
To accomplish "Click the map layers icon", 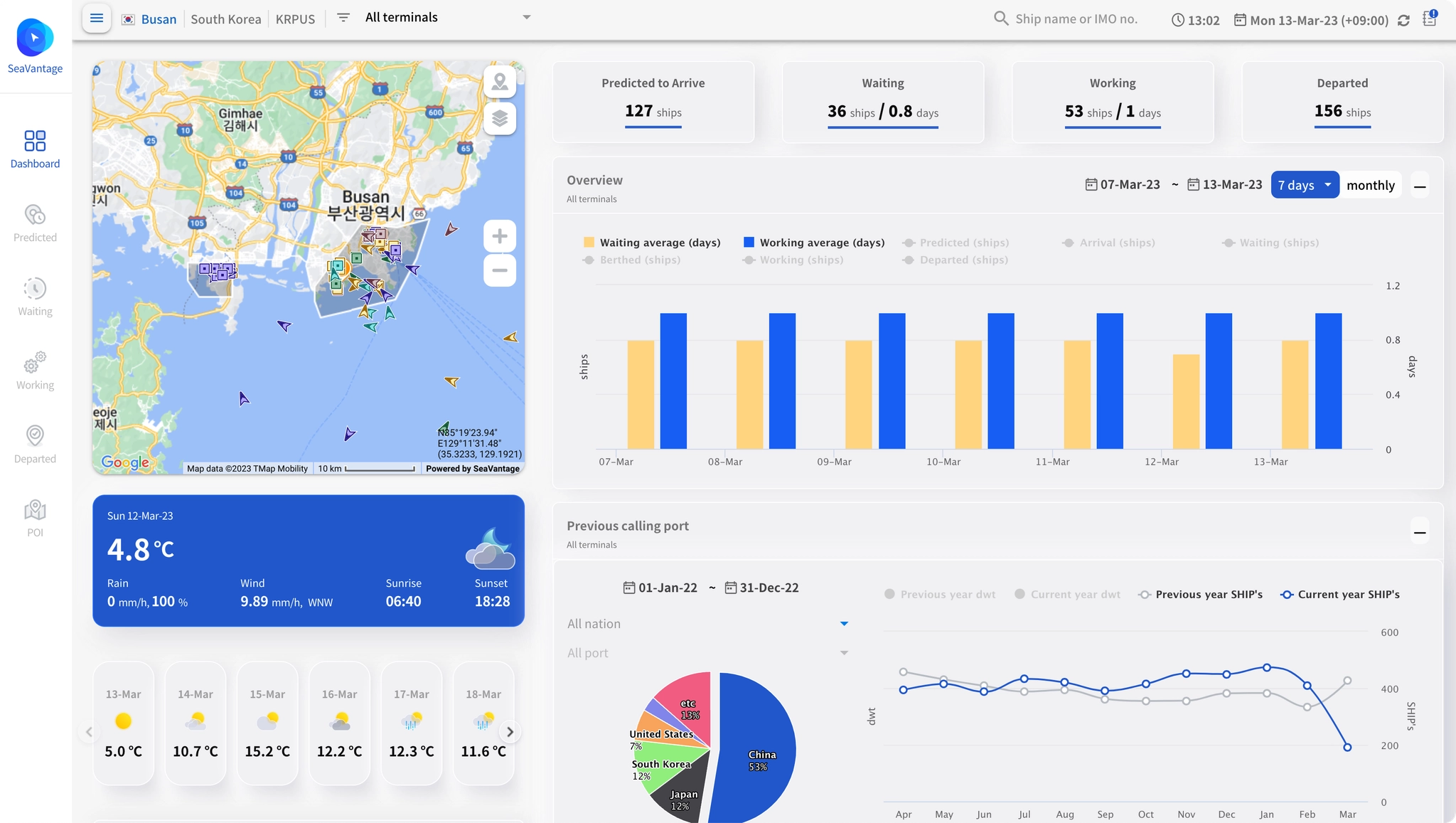I will click(x=500, y=118).
